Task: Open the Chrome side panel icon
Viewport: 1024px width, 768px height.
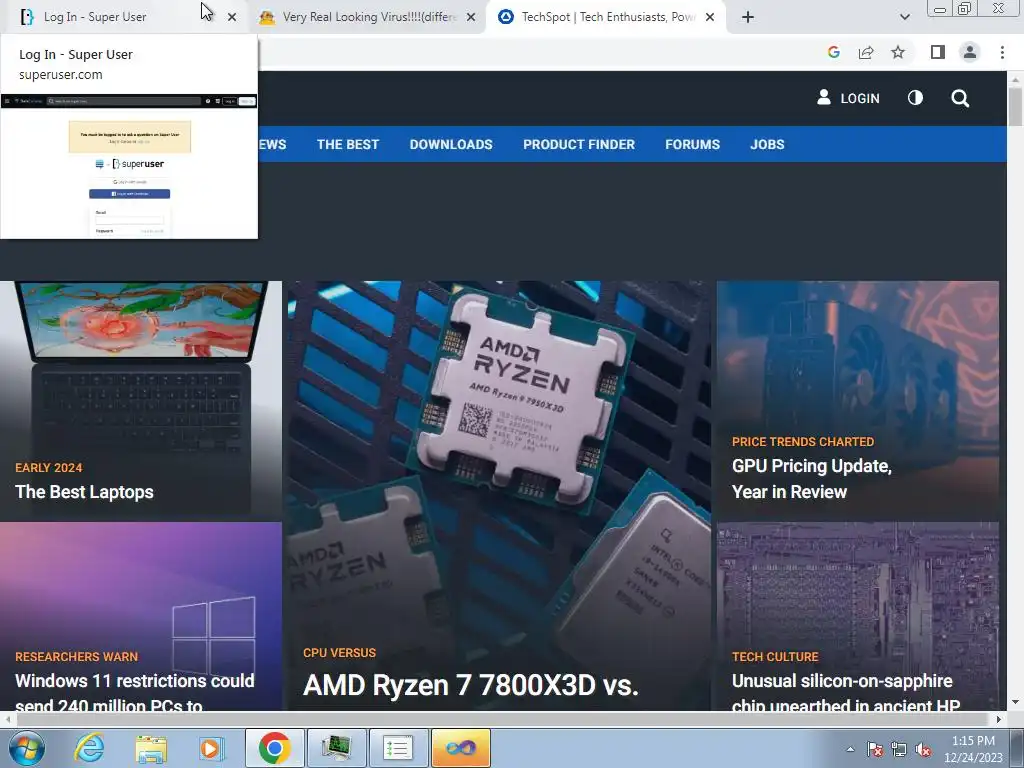Action: (x=938, y=52)
